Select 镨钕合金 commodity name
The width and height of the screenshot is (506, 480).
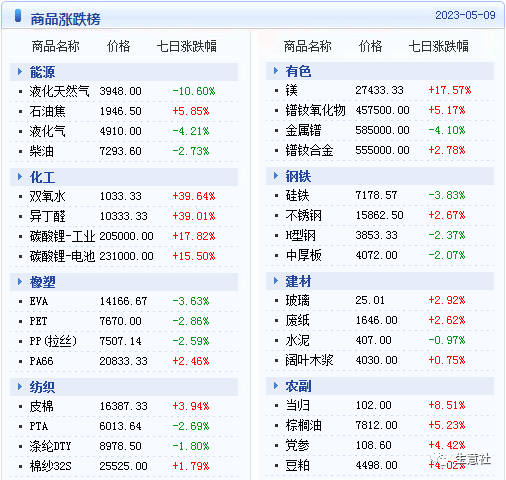click(309, 150)
